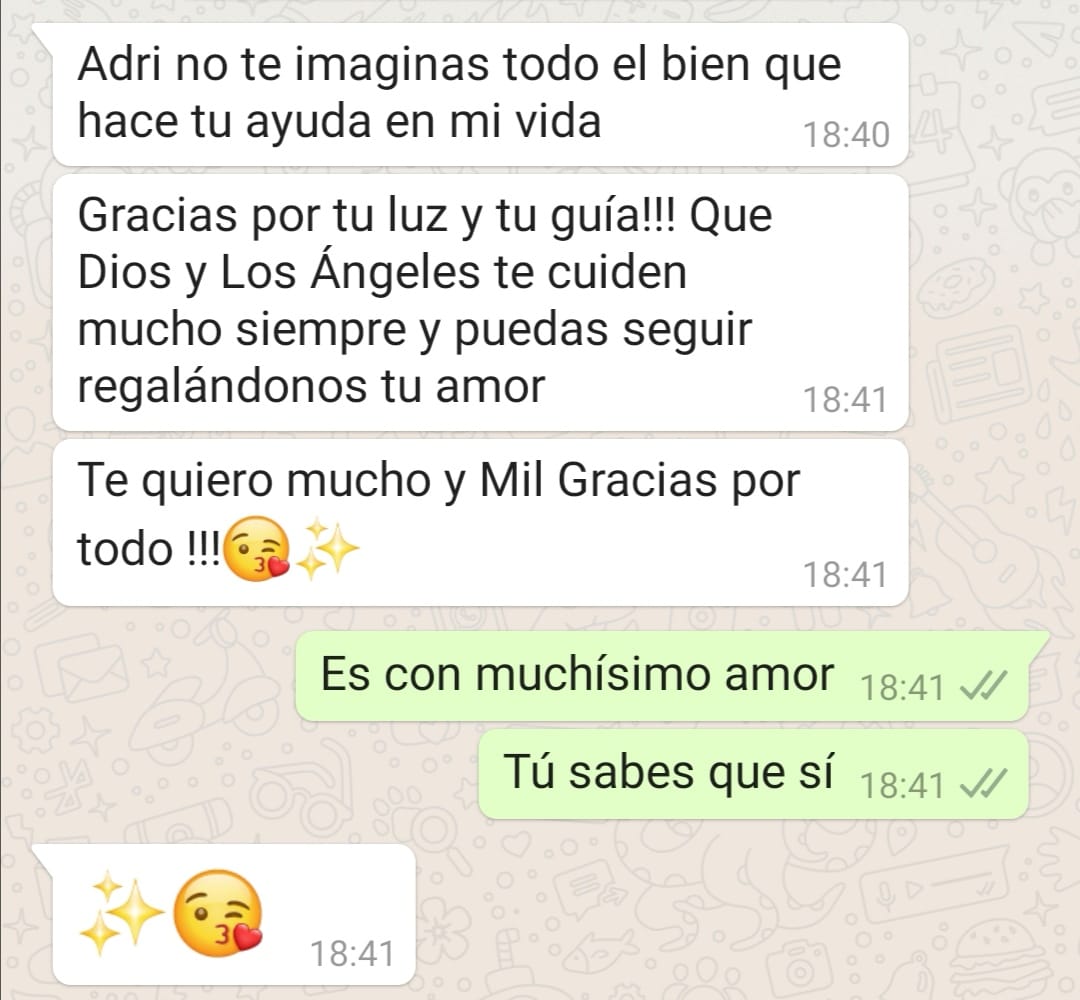1080x1000 pixels.
Task: Select the emoji-only message bubble
Action: [x=234, y=914]
